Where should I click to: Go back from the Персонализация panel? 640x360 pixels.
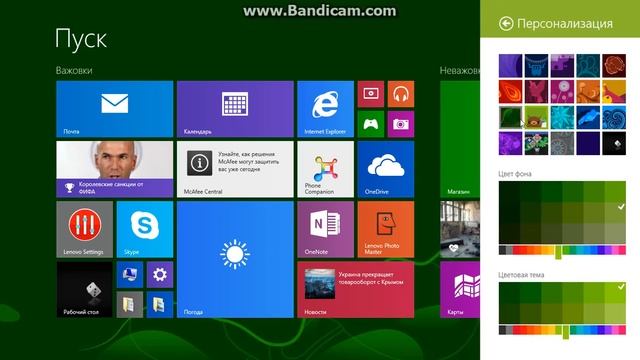506,24
